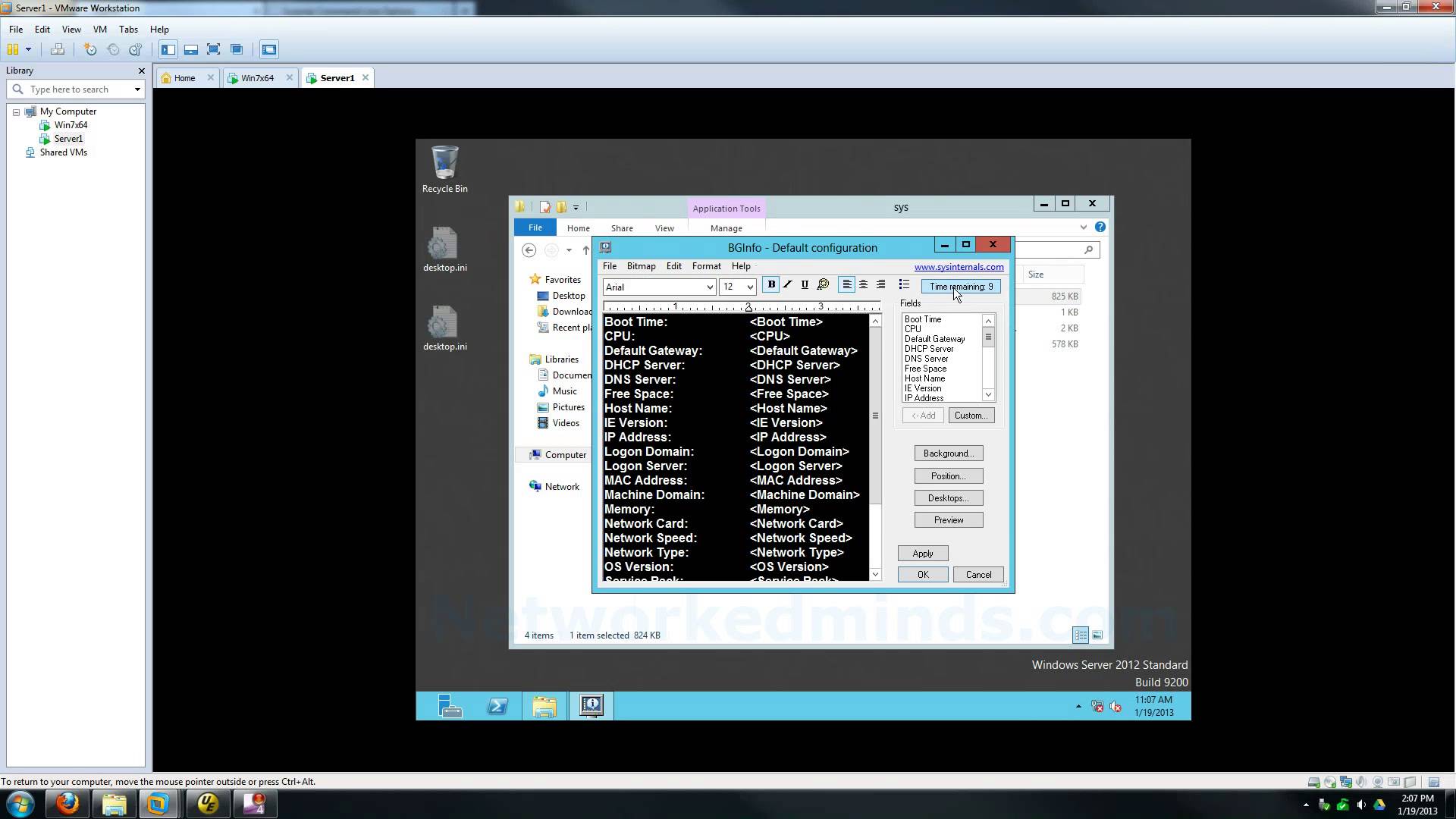Open the power options dropdown arrow in VMware
The height and width of the screenshot is (819, 1456).
pos(28,49)
